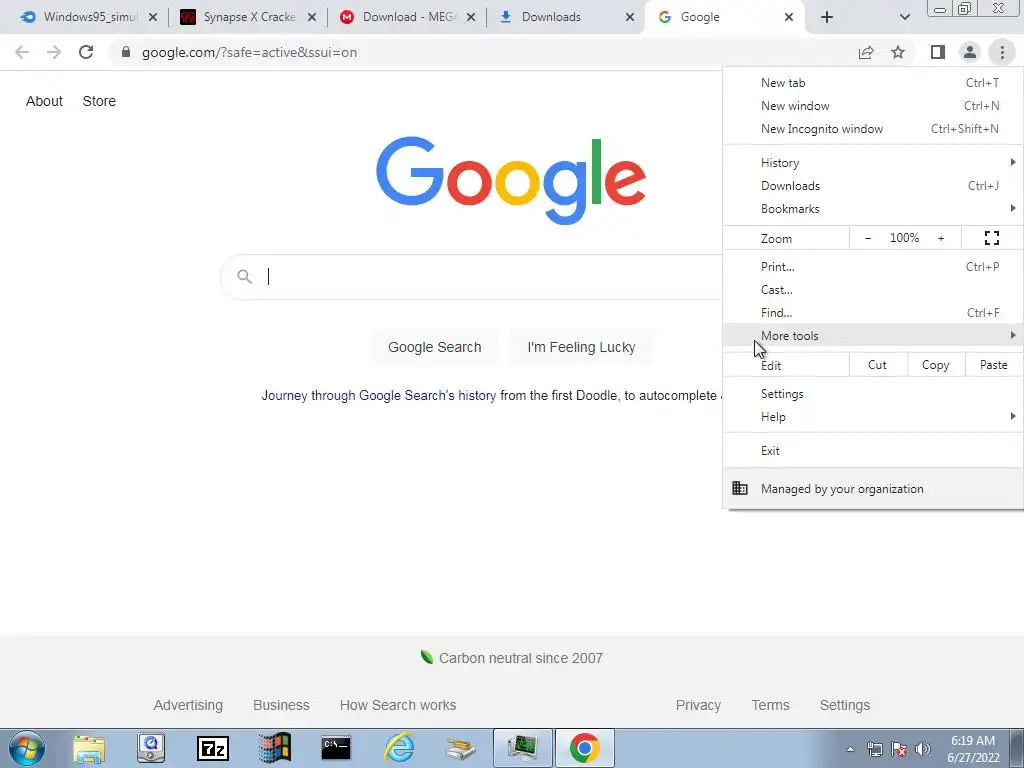Click the forward navigation arrow
The image size is (1024, 768).
(54, 52)
